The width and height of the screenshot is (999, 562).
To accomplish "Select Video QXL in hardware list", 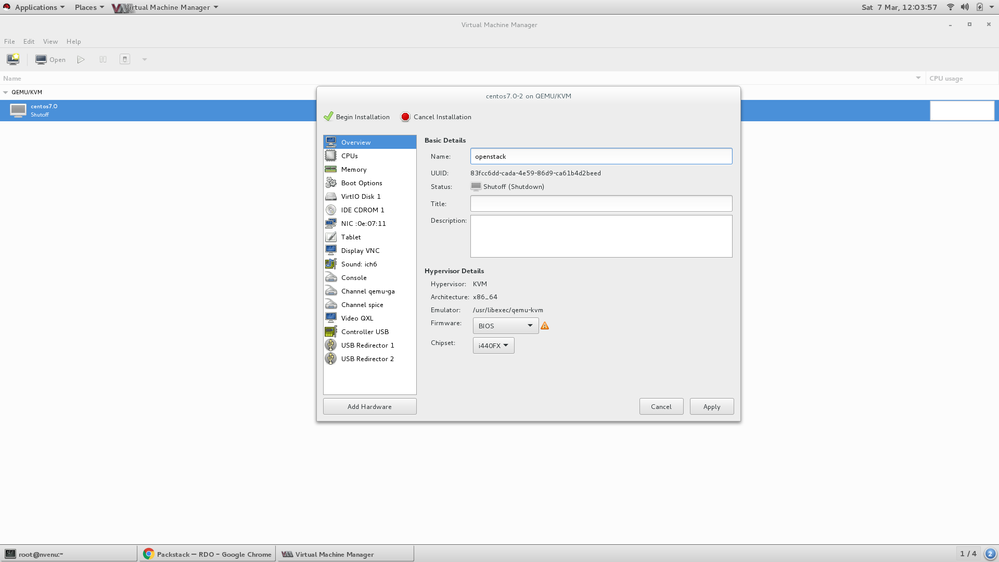I will click(356, 318).
